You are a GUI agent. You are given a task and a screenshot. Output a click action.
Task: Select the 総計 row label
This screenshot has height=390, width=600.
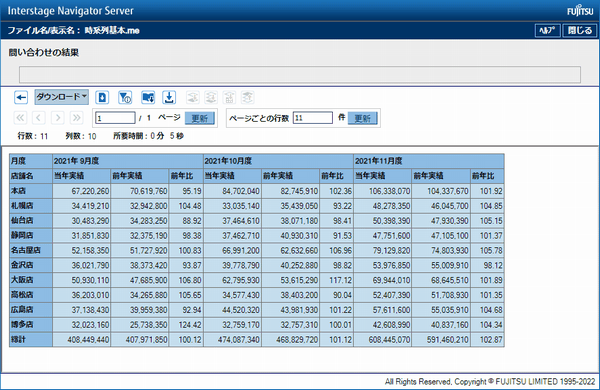(31, 339)
